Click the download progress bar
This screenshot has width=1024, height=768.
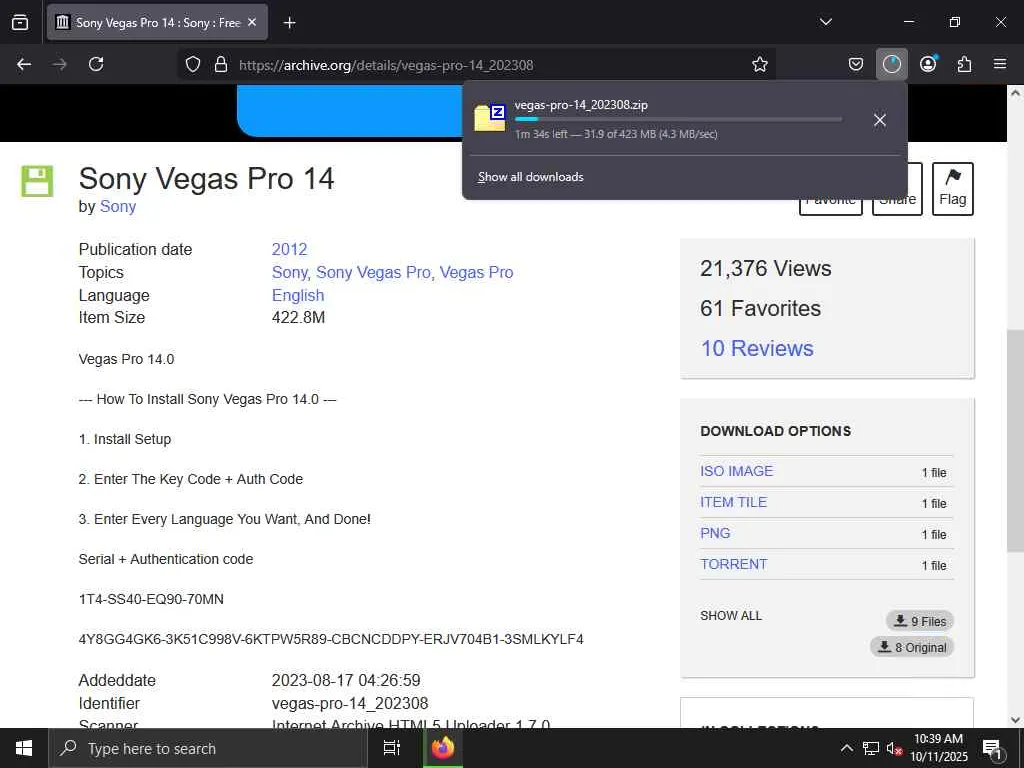click(678, 119)
